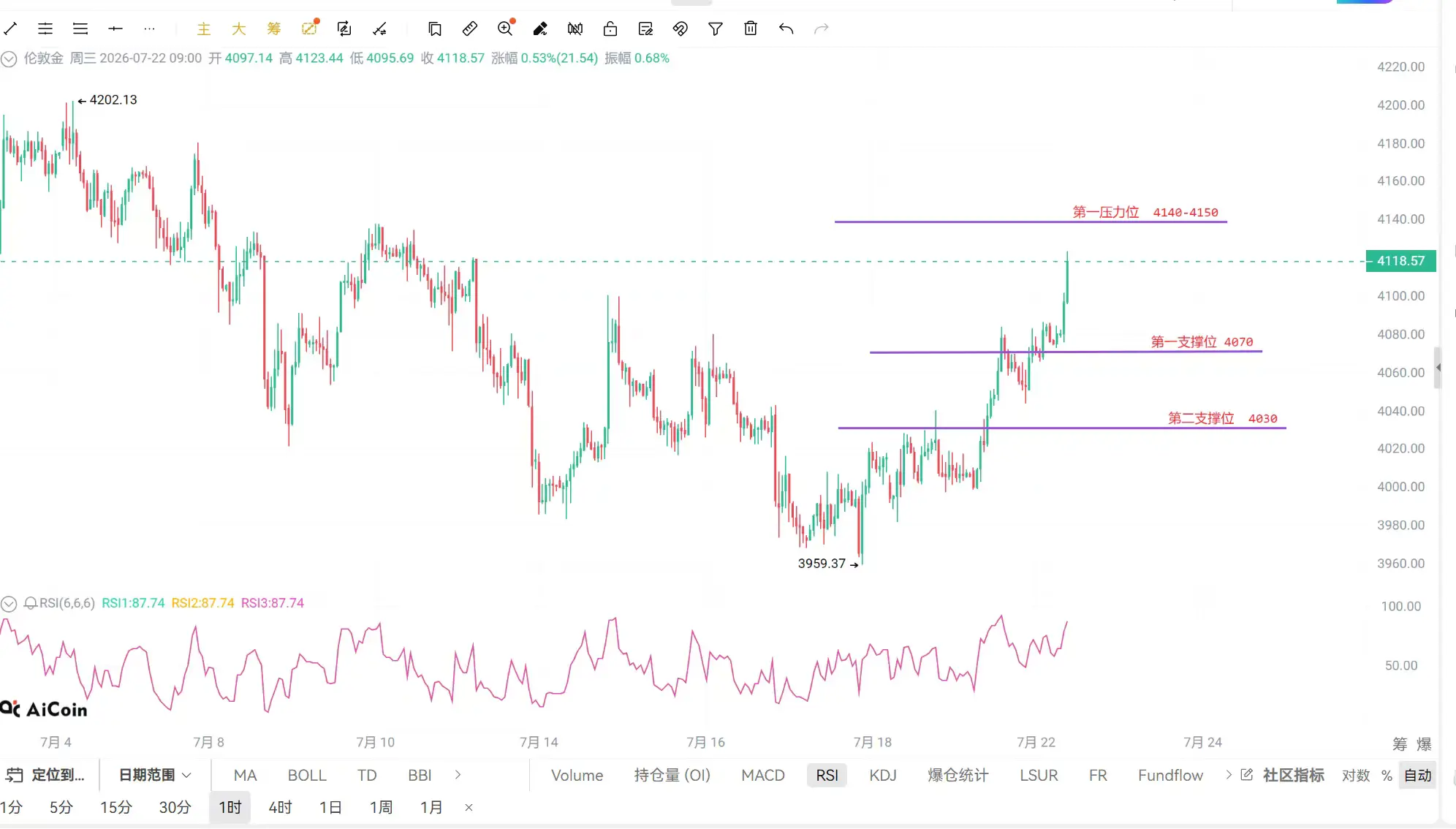The width and height of the screenshot is (1456, 829).
Task: Undo the last action arrow
Action: coord(786,29)
